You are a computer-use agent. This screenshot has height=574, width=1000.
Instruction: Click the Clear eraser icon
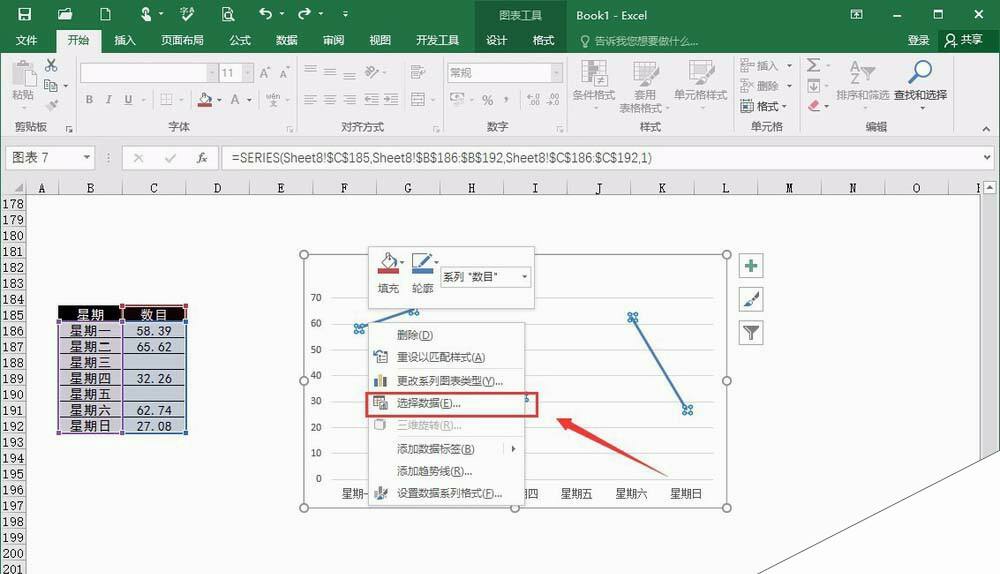pos(814,106)
